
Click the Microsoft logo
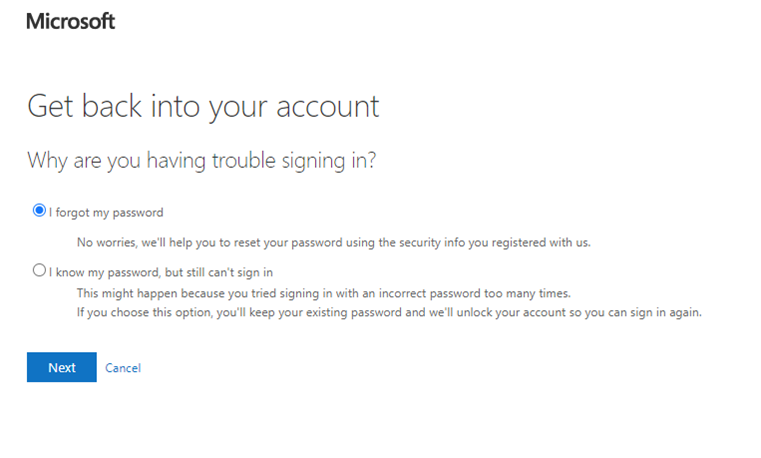coord(70,21)
